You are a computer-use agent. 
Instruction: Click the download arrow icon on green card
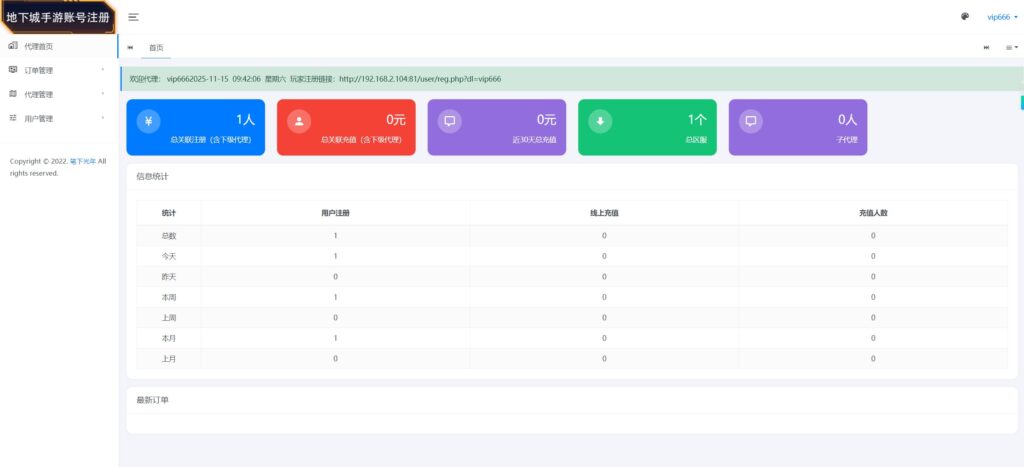[x=600, y=122]
